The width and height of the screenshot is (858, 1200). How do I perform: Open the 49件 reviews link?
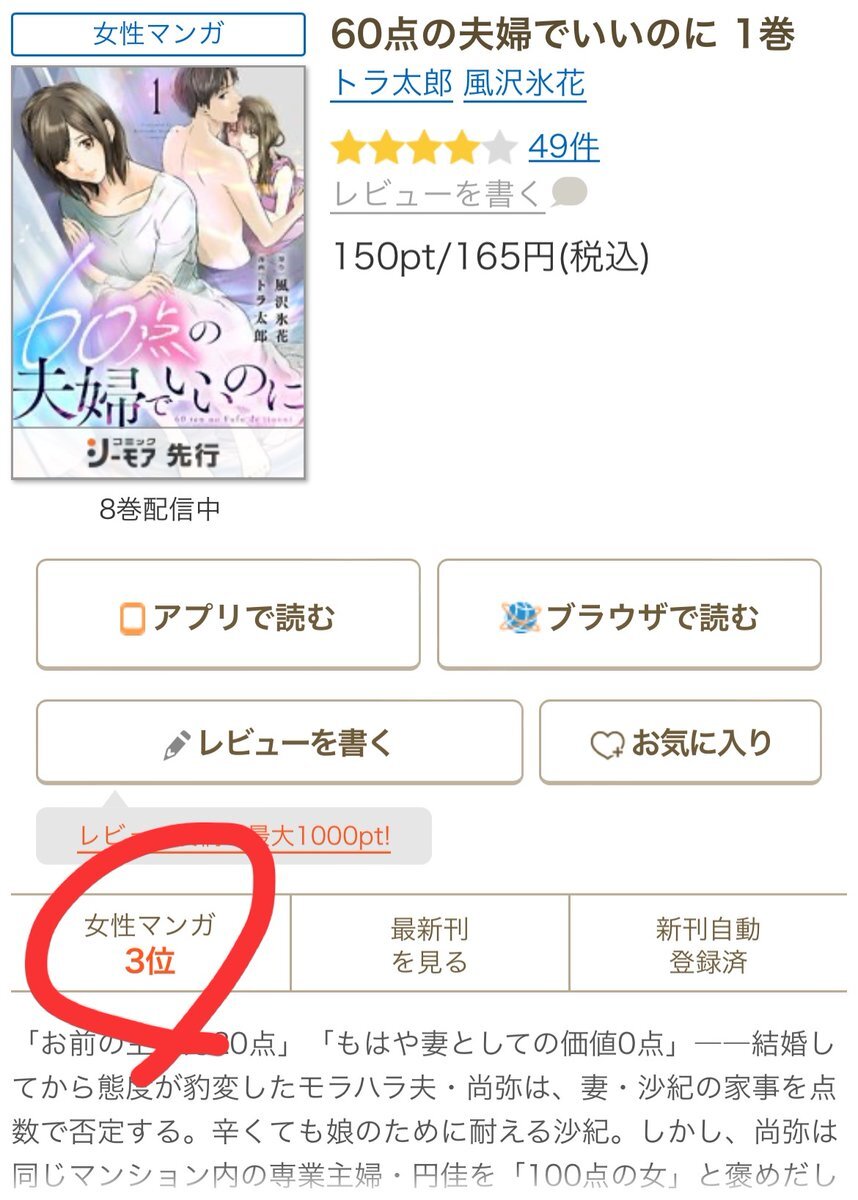(x=564, y=147)
